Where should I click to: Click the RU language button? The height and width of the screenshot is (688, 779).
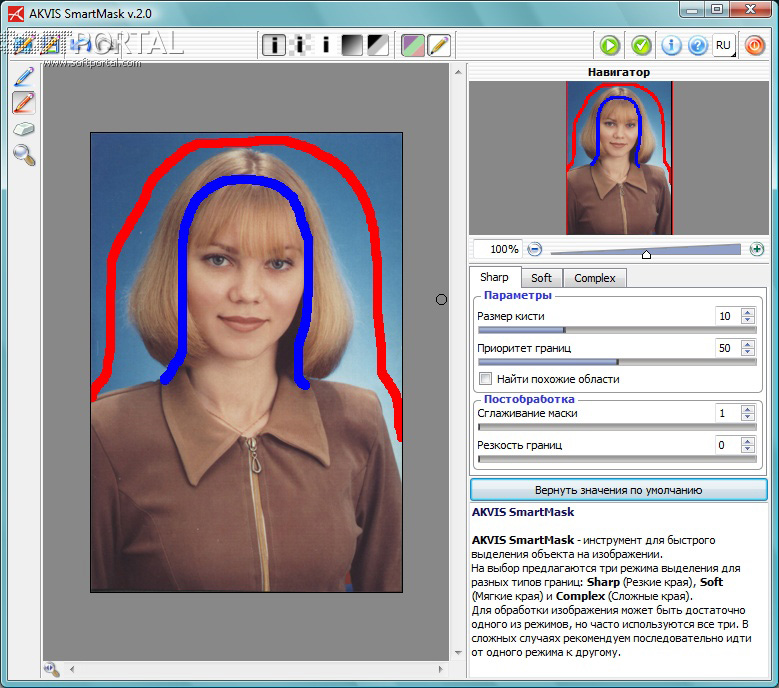(724, 45)
